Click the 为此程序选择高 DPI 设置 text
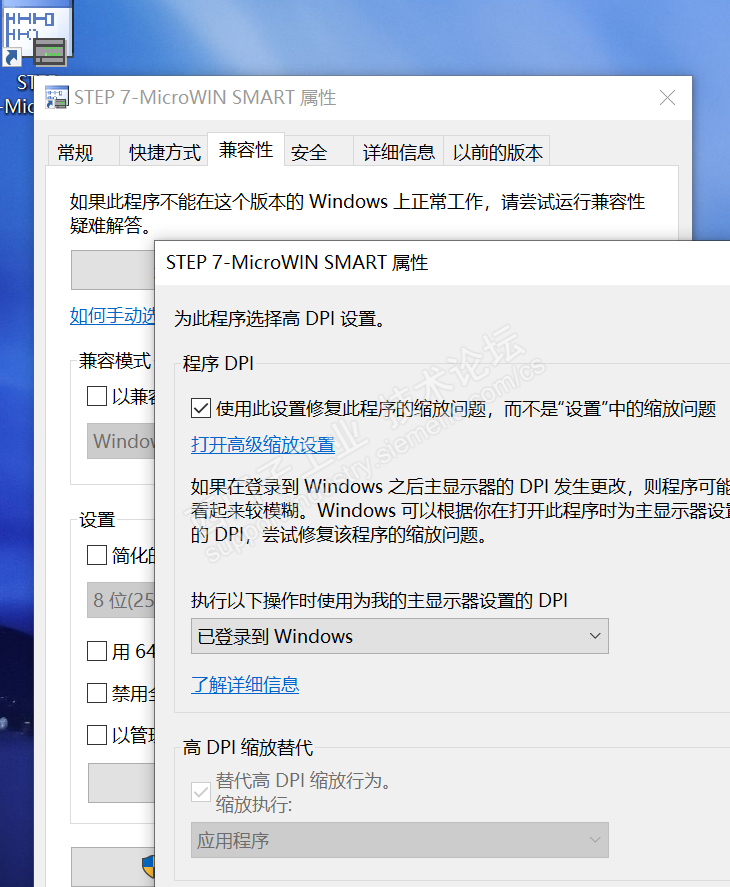Viewport: 730px width, 887px height. tap(280, 318)
